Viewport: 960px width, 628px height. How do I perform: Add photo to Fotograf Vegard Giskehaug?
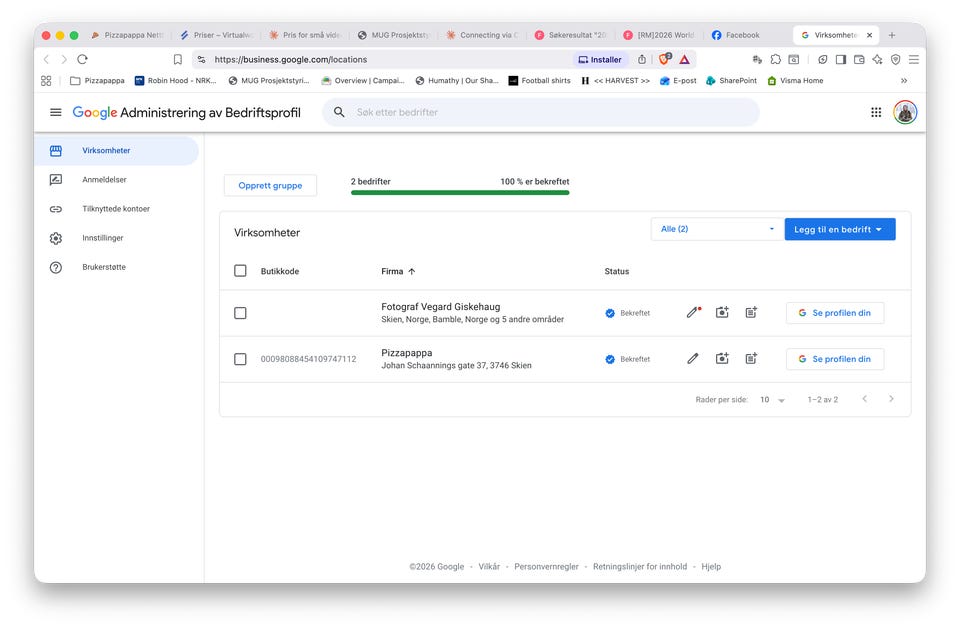(x=722, y=312)
